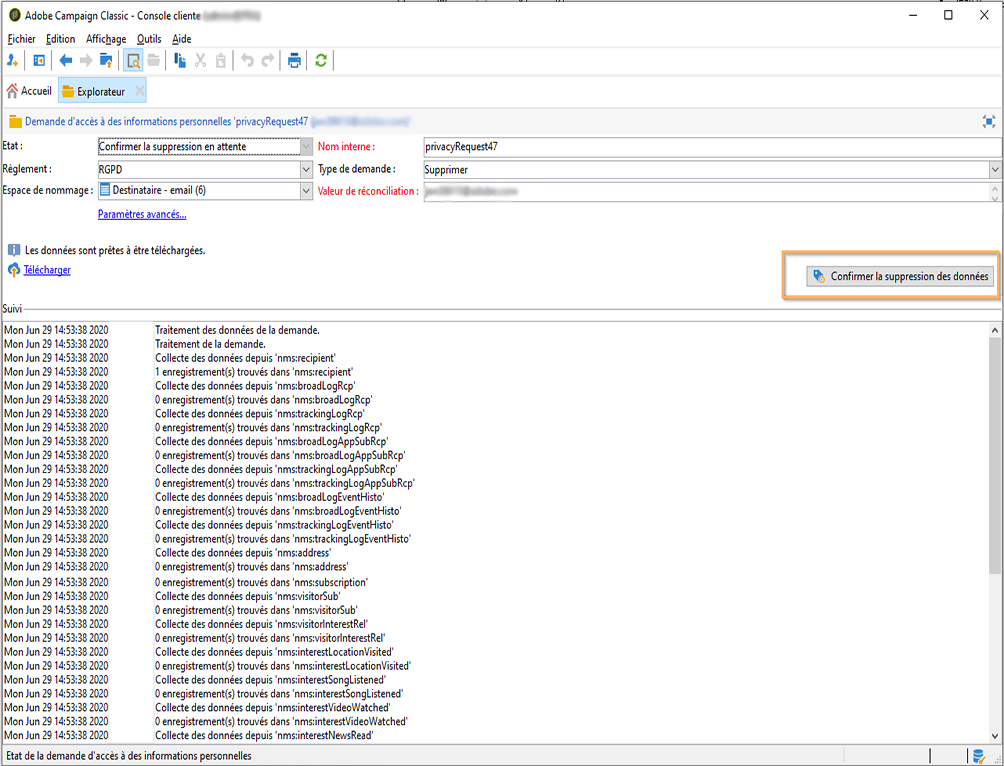Screen dimensions: 1004x766
Task: Select row "0 enregistrement(s) trouvés dans 'nms:trackingLogRcp'"
Action: point(268,428)
